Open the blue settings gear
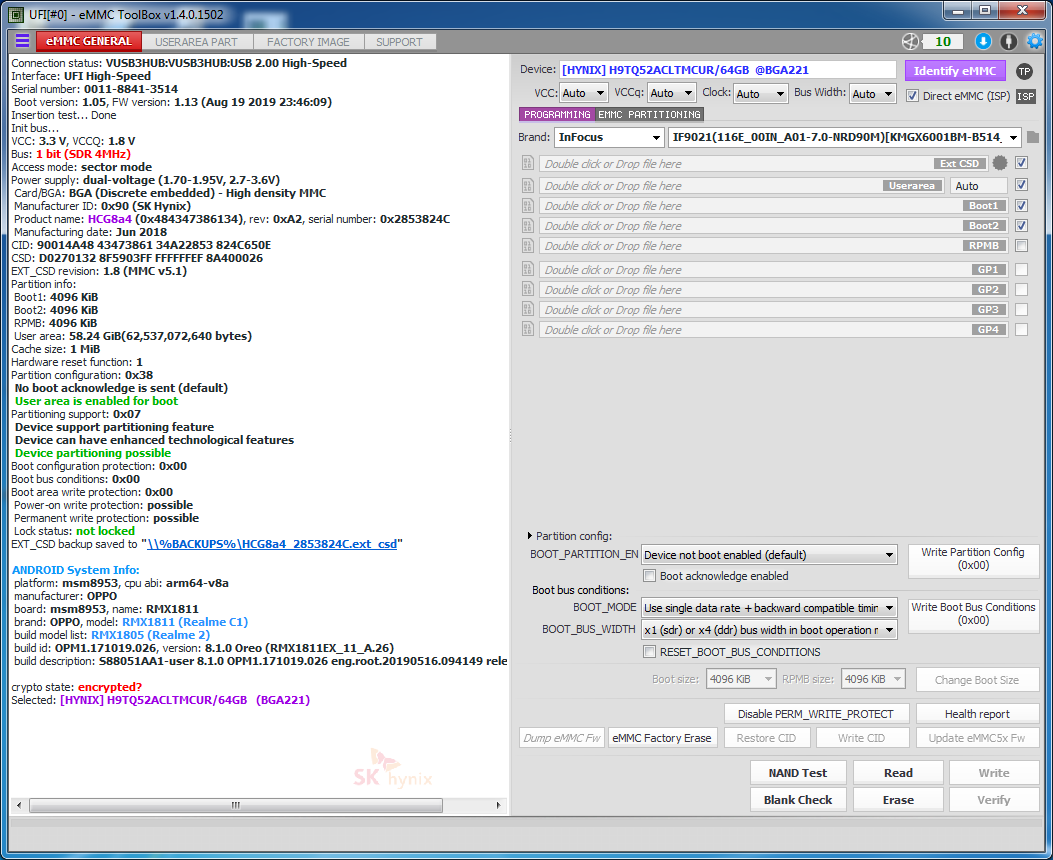This screenshot has width=1053, height=860. (x=1035, y=42)
